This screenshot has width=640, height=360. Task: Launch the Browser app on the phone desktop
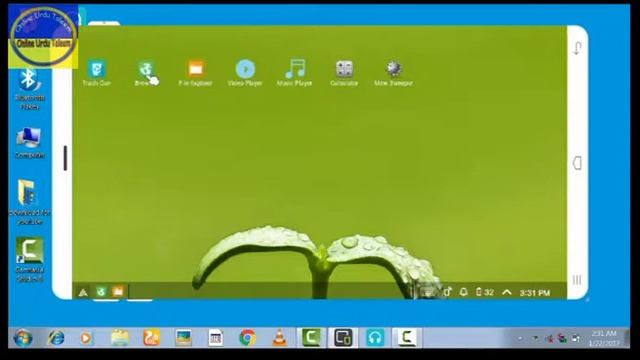pos(146,73)
